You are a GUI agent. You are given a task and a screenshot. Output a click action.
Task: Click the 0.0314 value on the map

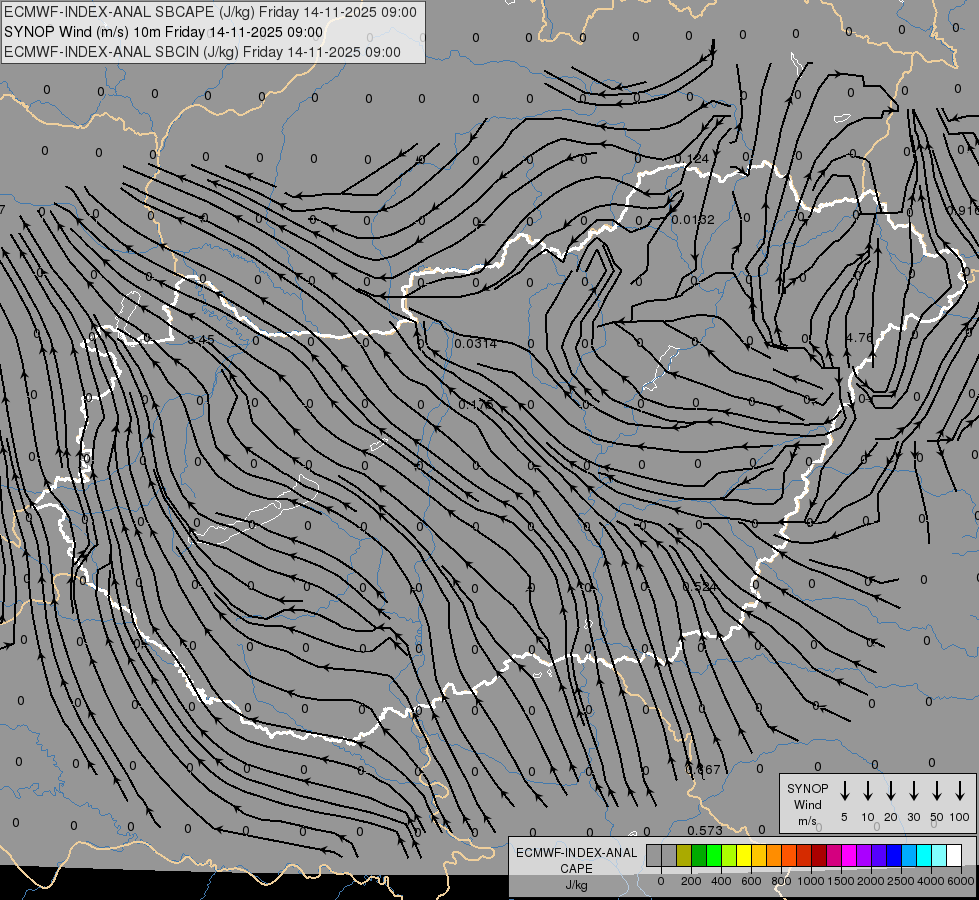476,344
